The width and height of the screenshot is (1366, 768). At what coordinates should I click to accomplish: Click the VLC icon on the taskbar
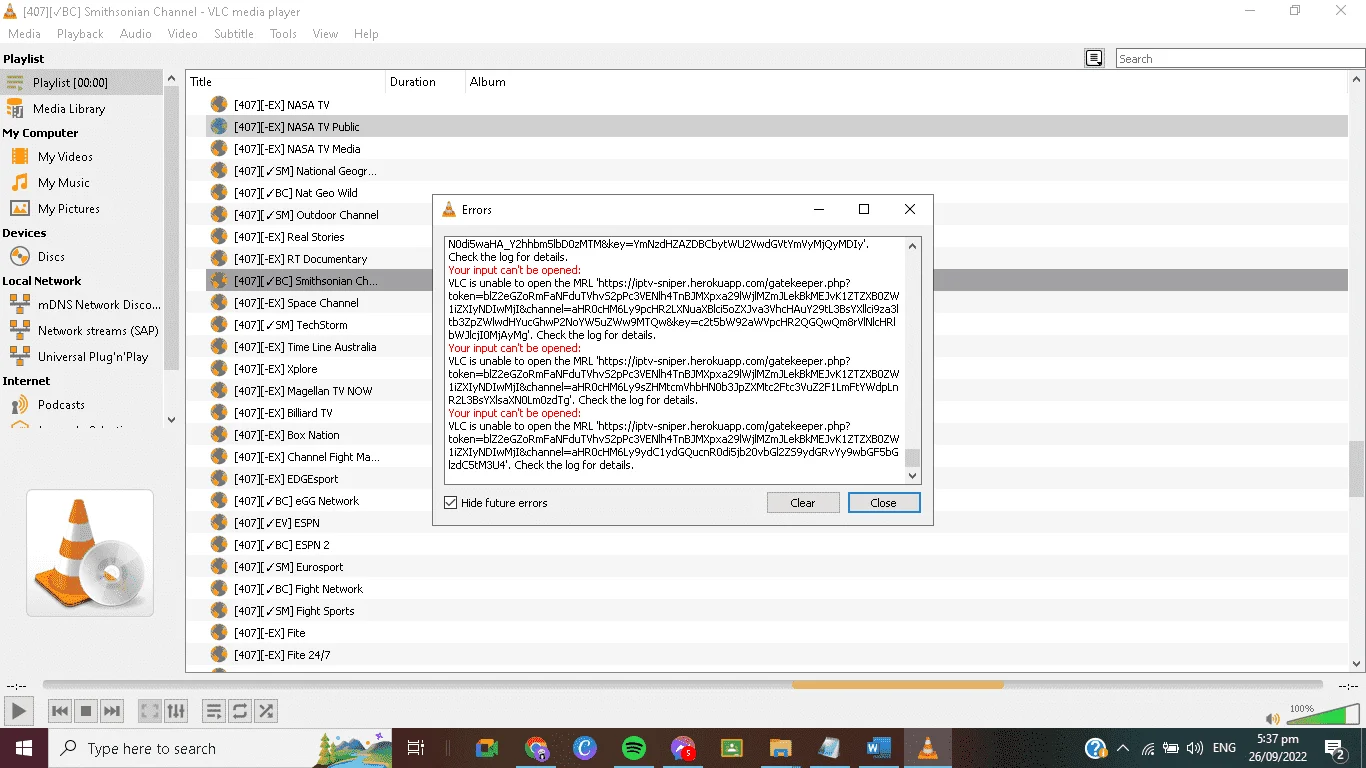928,748
